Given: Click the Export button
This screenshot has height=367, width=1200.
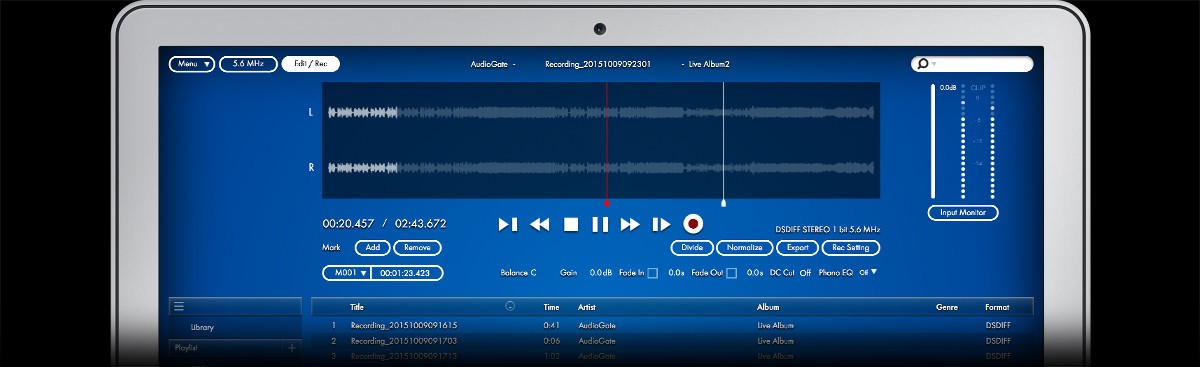Looking at the screenshot, I should click(x=798, y=247).
